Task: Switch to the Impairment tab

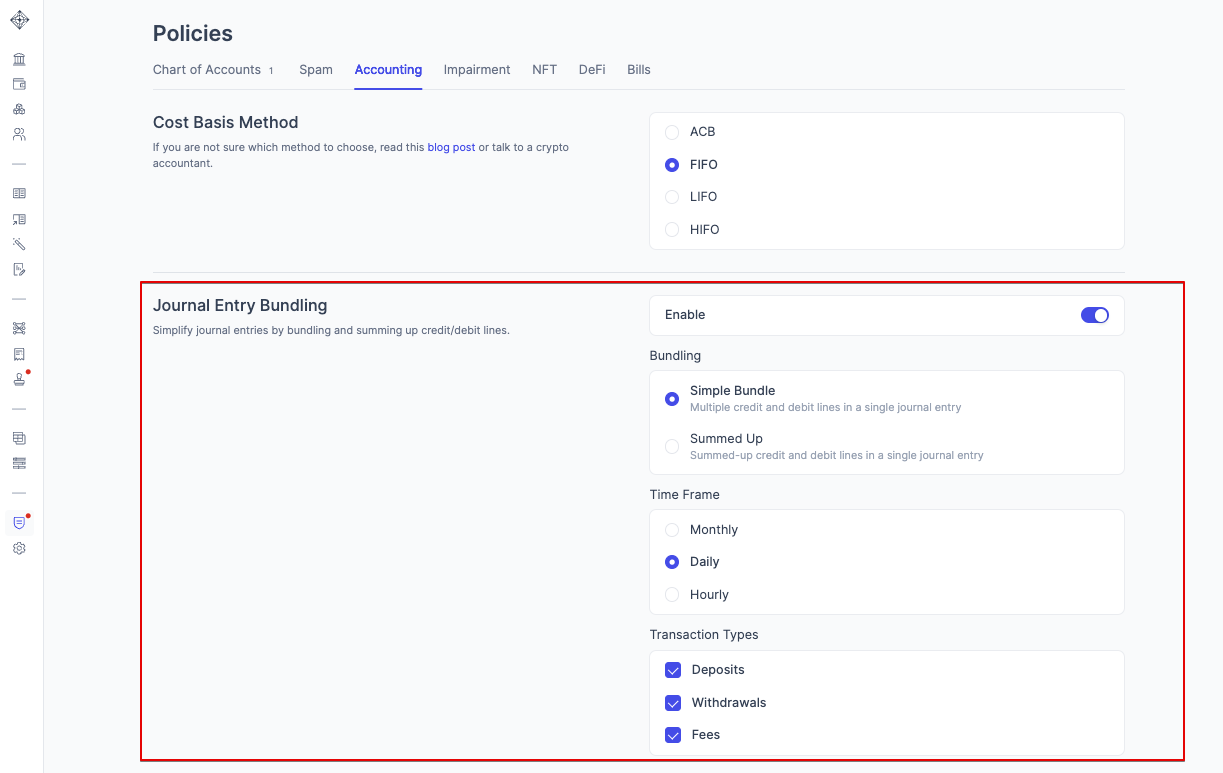Action: tap(477, 70)
